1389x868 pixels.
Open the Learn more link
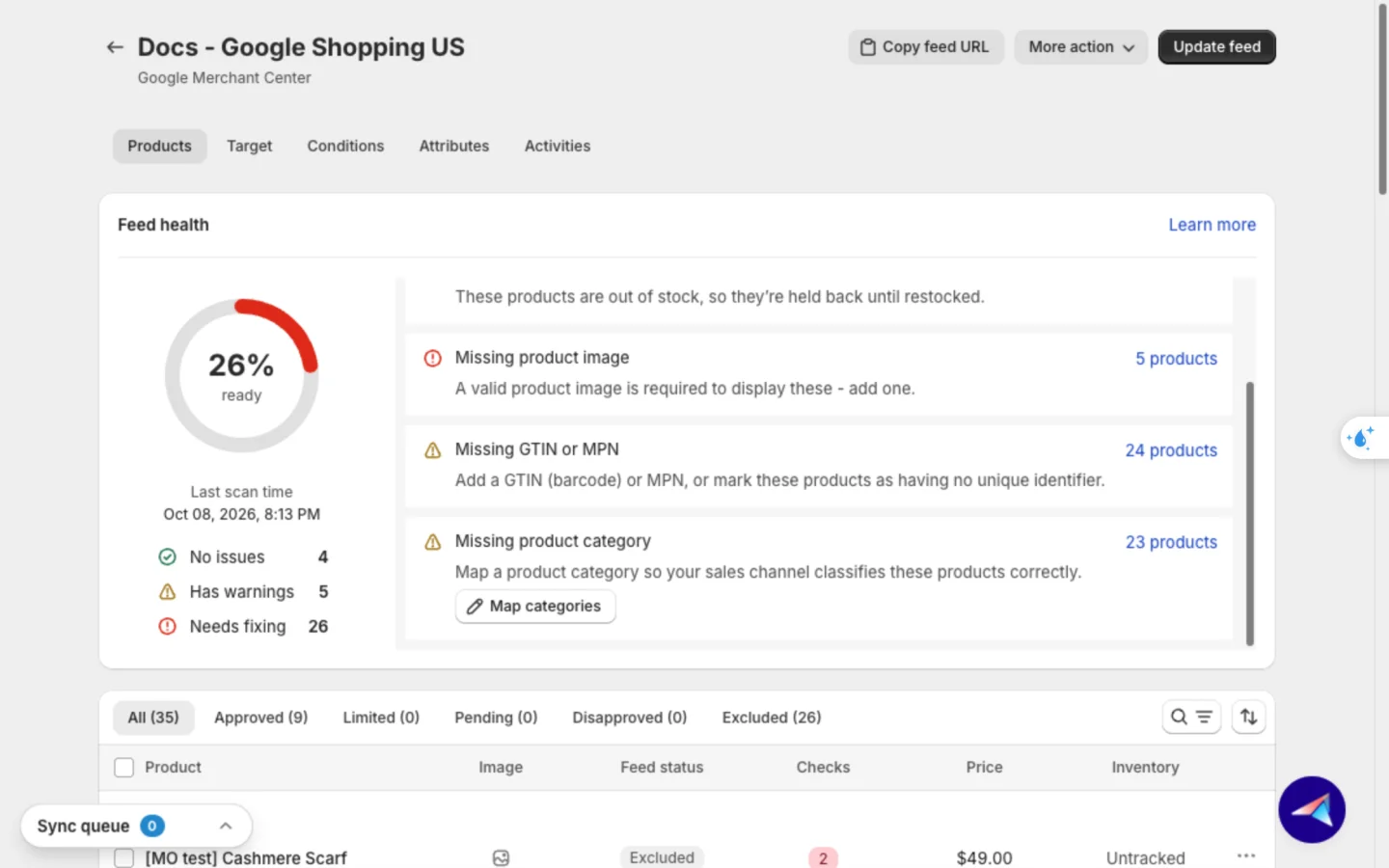tap(1212, 225)
